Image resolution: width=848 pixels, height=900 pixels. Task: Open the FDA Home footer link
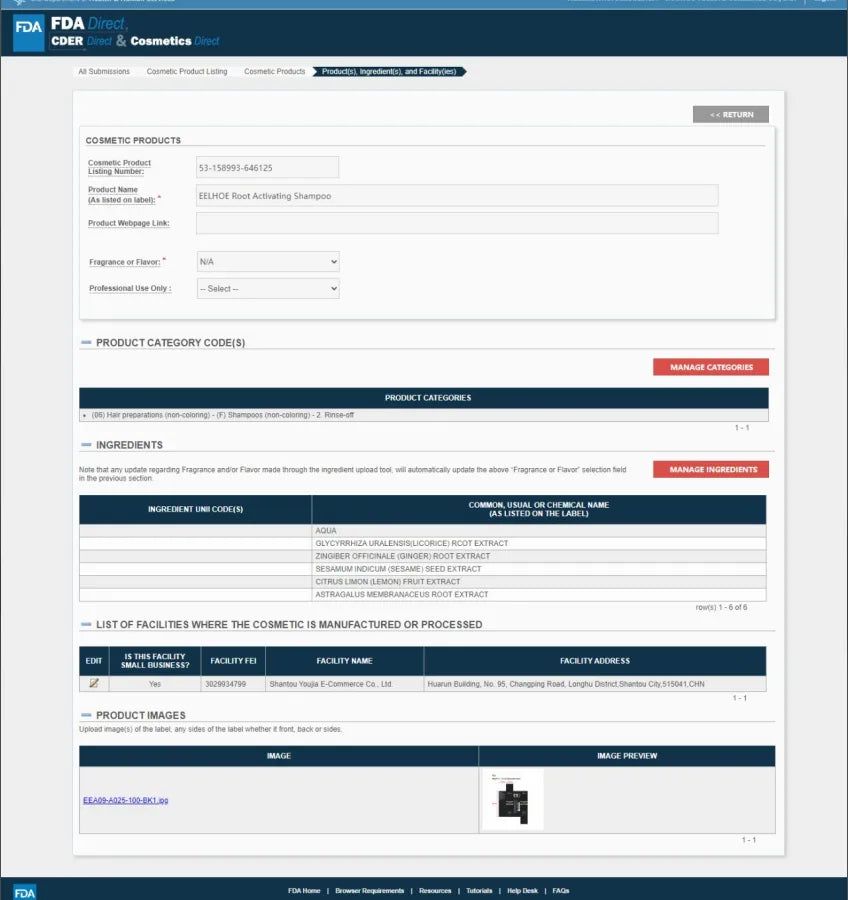click(x=304, y=891)
